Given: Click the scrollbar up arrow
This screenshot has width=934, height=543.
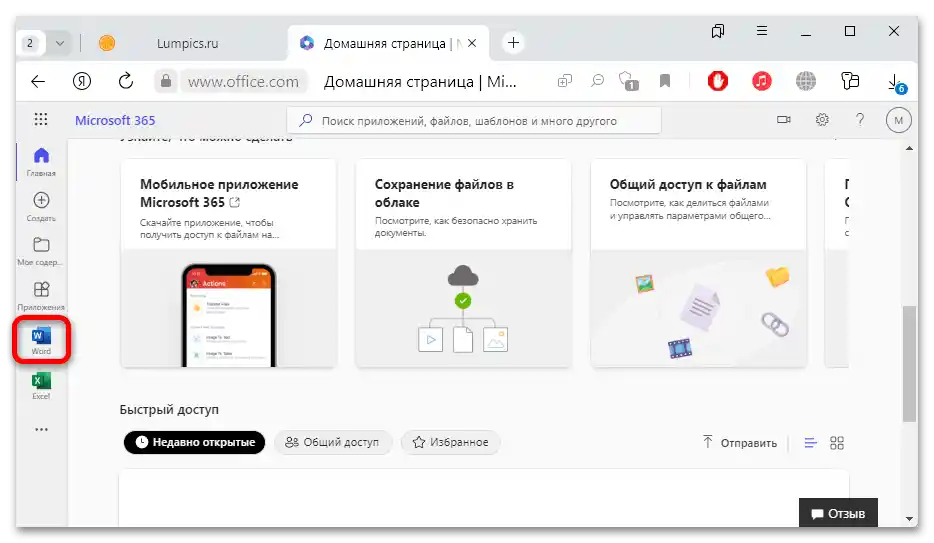Looking at the screenshot, I should 909,148.
